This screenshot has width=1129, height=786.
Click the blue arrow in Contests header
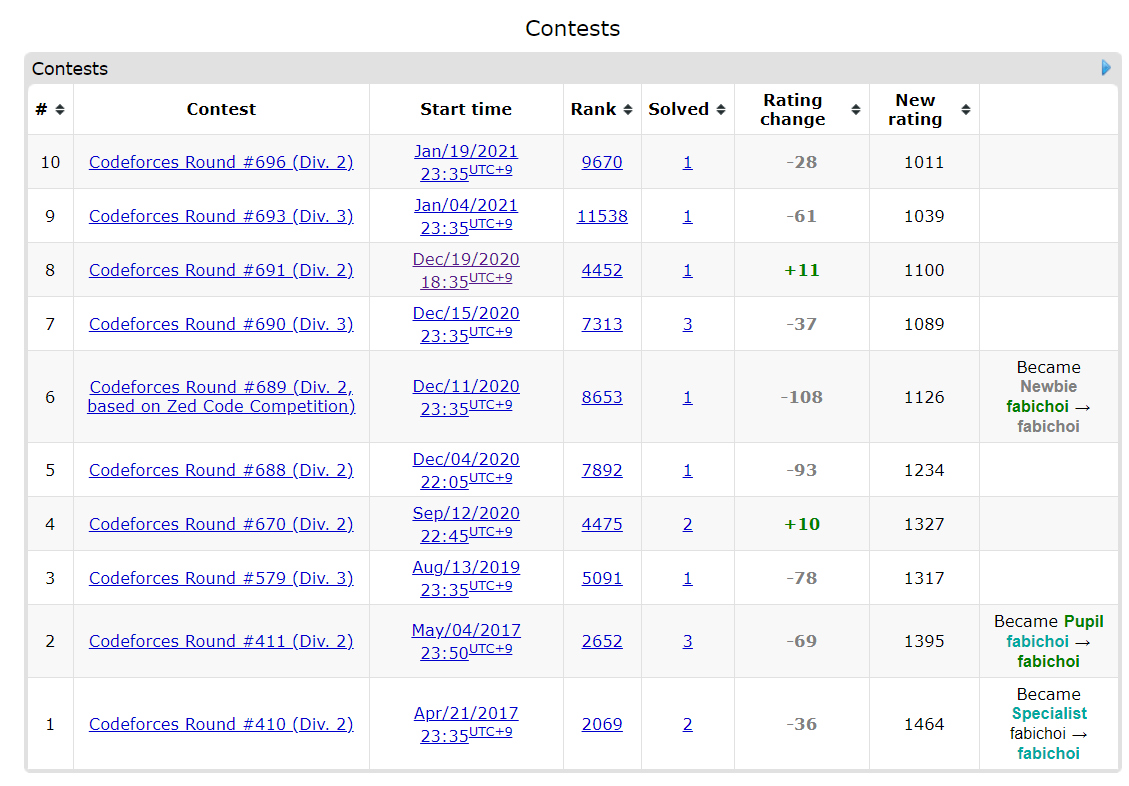(x=1106, y=68)
